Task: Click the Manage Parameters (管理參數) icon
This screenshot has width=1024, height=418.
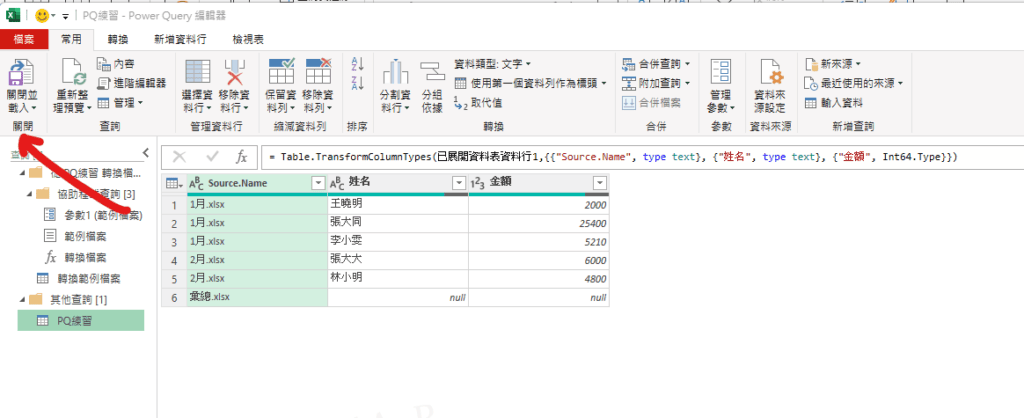Action: (x=721, y=74)
